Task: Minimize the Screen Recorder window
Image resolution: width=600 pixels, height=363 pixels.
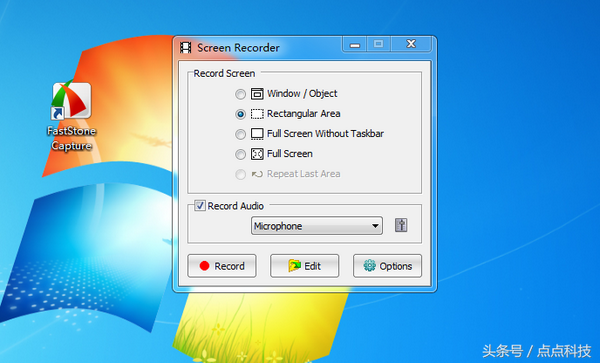Action: tap(355, 44)
